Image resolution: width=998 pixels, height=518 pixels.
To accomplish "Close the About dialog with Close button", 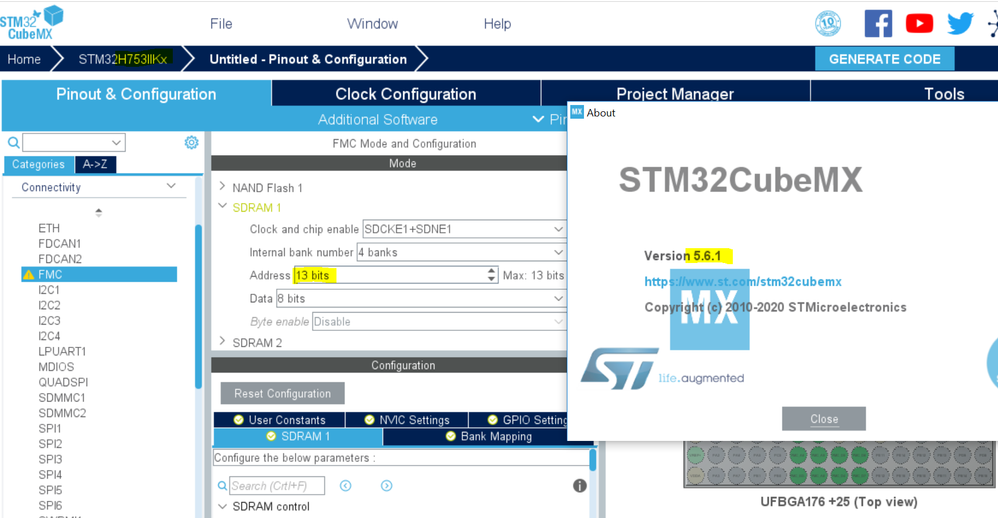I will pyautogui.click(x=824, y=419).
